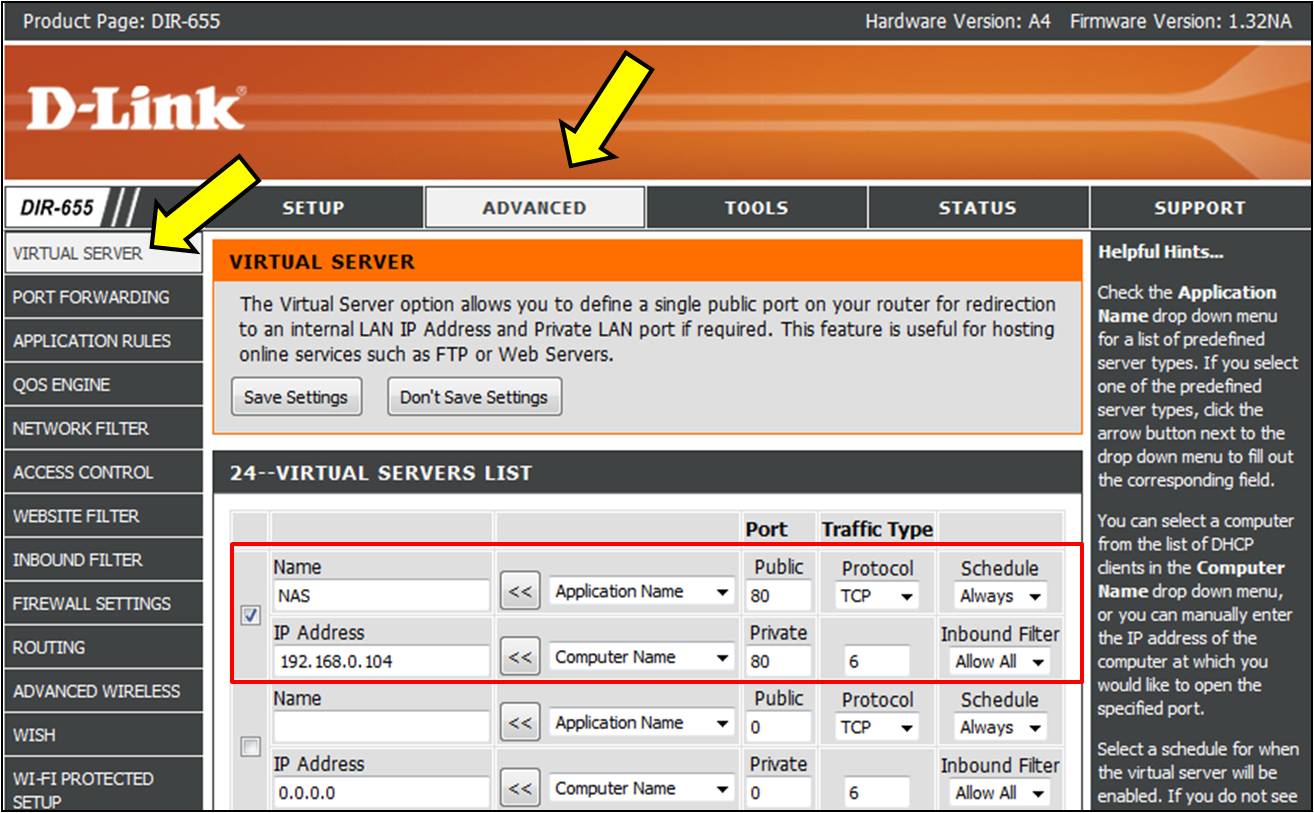Click << button beside NAS Application Name
Screen dimensions: 1314x813
coord(520,592)
